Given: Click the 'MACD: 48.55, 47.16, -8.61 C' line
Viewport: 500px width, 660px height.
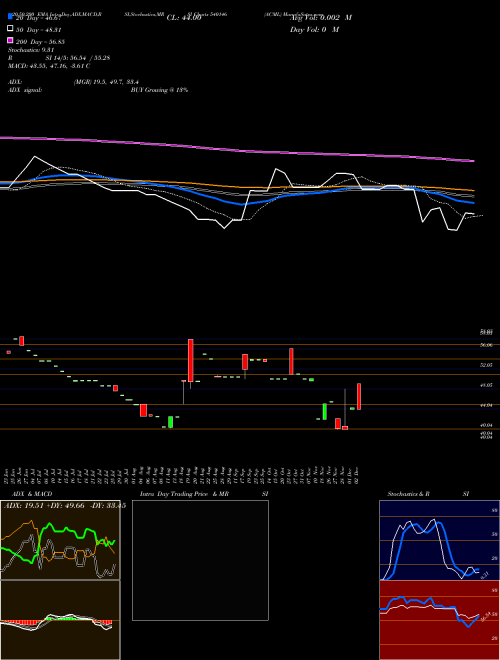Looking at the screenshot, I should (x=49, y=66).
